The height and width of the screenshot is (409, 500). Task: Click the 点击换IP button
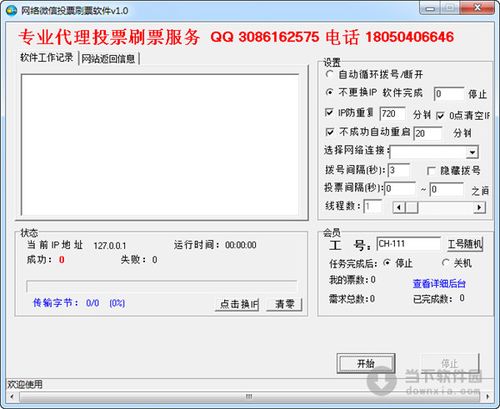[237, 304]
